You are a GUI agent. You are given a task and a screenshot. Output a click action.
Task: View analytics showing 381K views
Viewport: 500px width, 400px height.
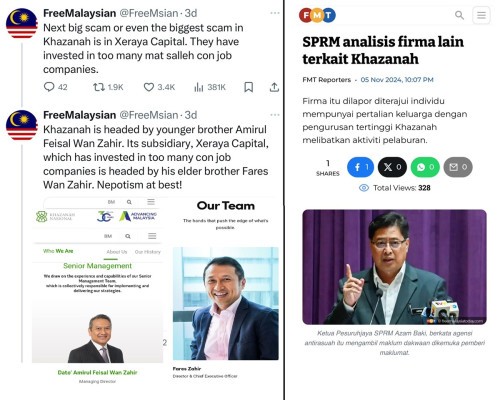[210, 87]
